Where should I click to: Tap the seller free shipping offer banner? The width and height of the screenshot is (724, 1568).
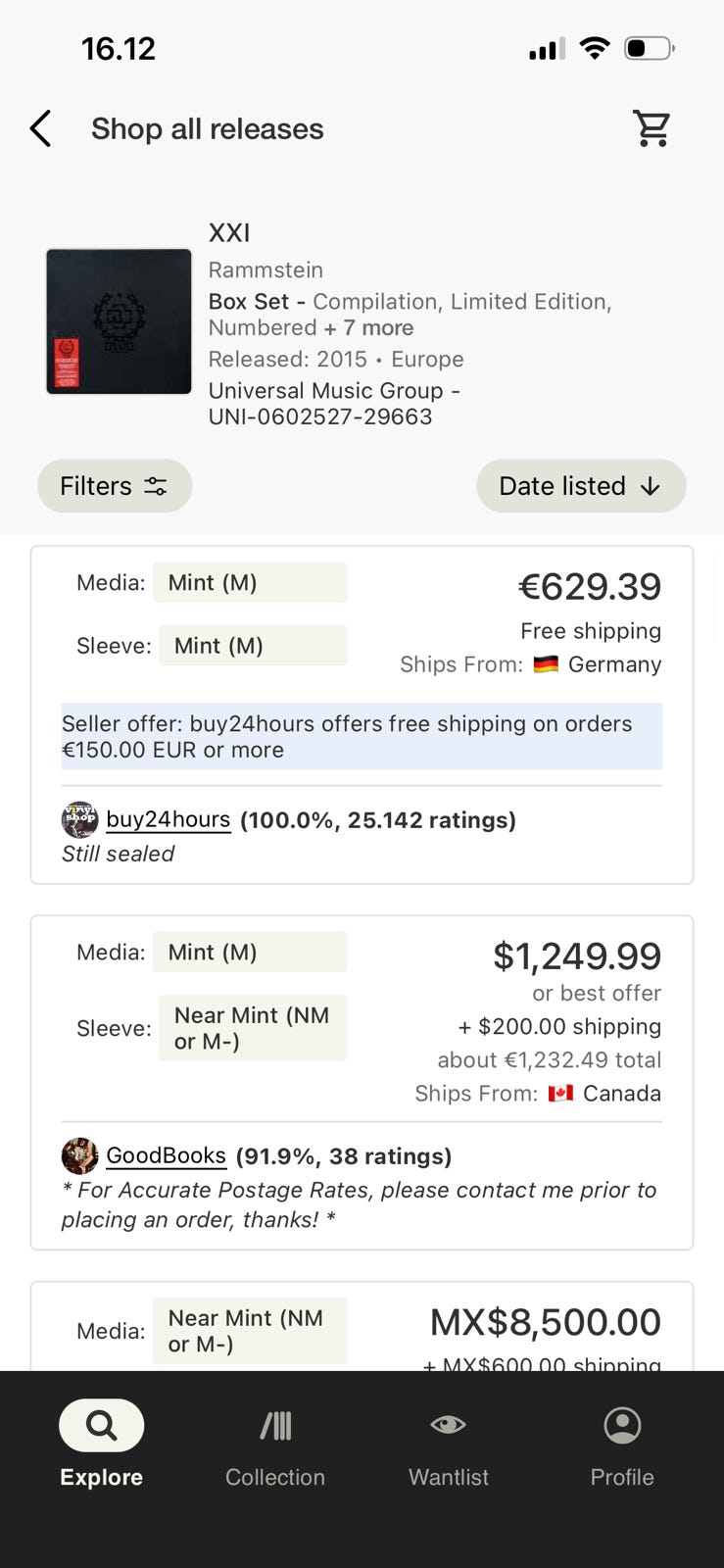coord(362,737)
